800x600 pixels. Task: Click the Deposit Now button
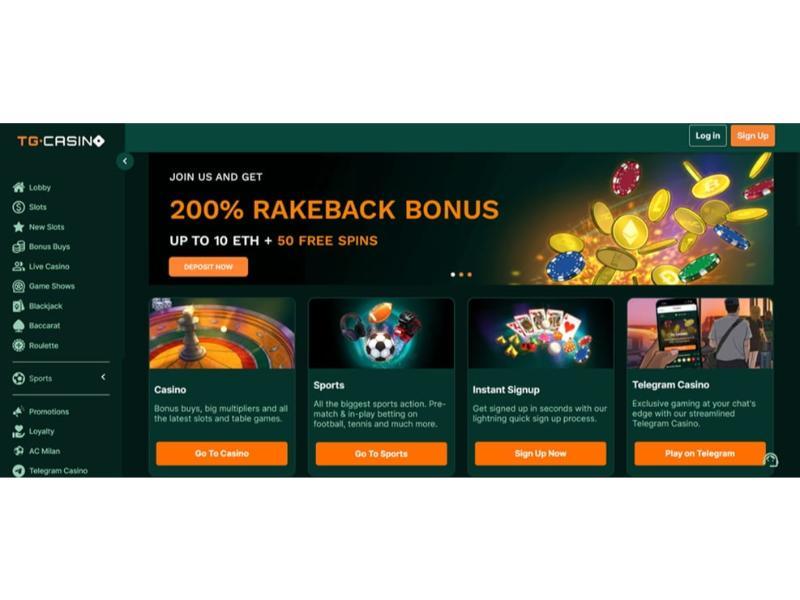point(208,267)
